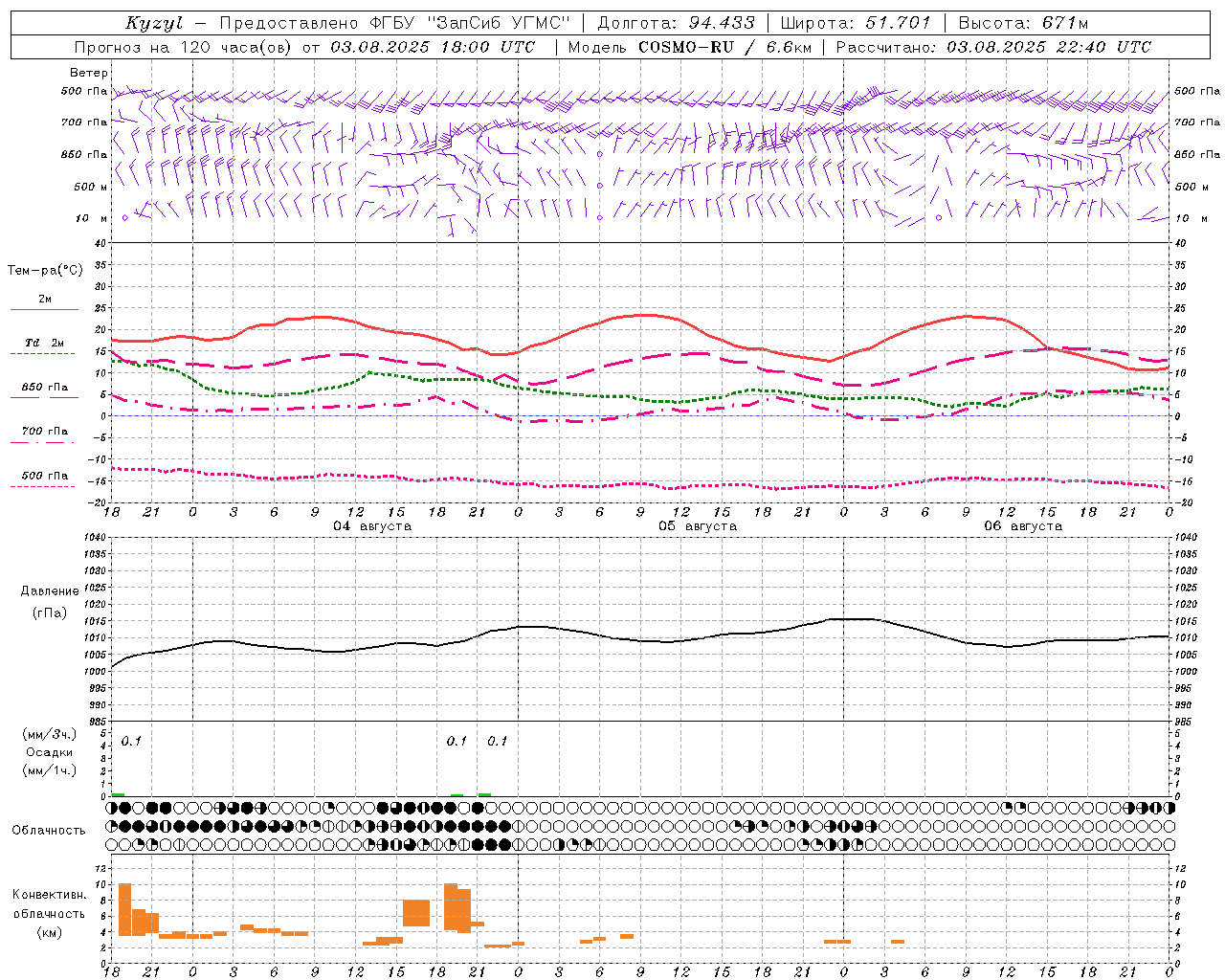1225x980 pixels.
Task: Click the right-side "10 м" wind label
Action: click(1191, 218)
